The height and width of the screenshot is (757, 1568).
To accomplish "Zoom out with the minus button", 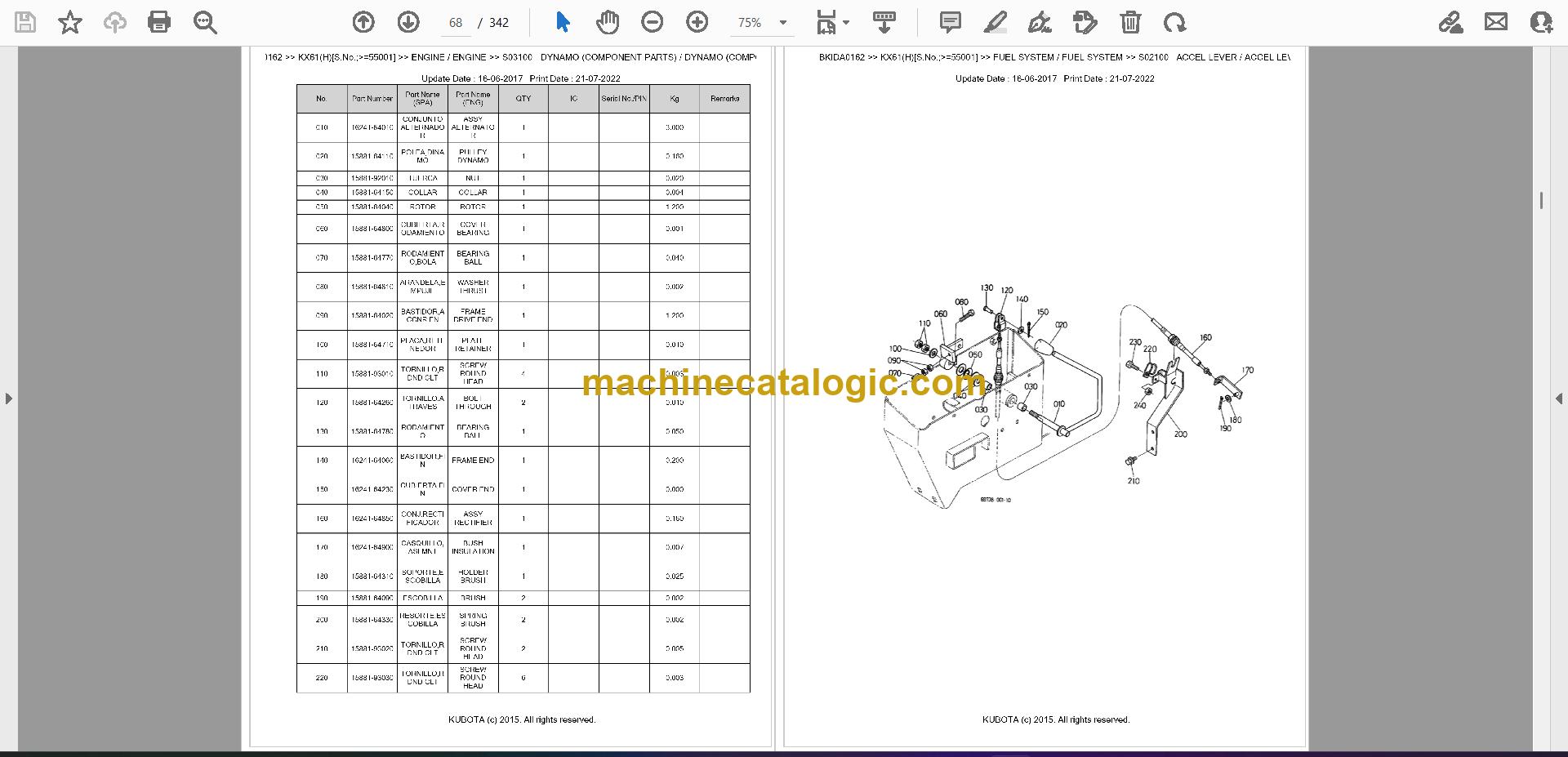I will coord(653,23).
